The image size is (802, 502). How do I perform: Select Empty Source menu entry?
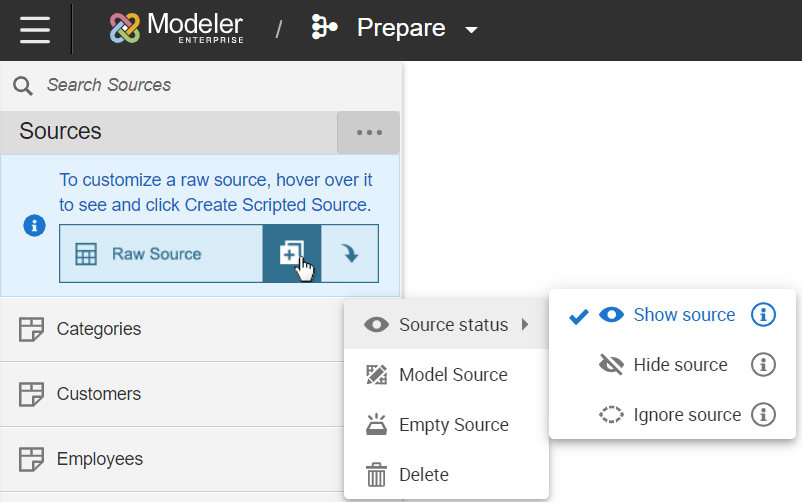453,425
